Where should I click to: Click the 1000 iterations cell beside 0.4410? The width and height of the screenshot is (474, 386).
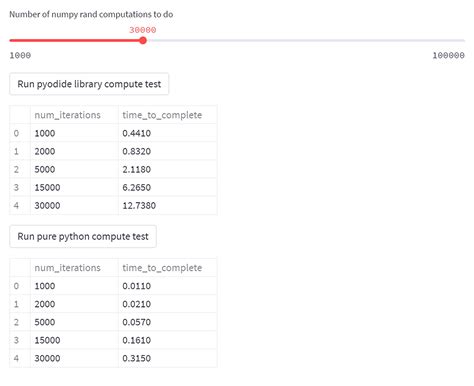point(74,133)
